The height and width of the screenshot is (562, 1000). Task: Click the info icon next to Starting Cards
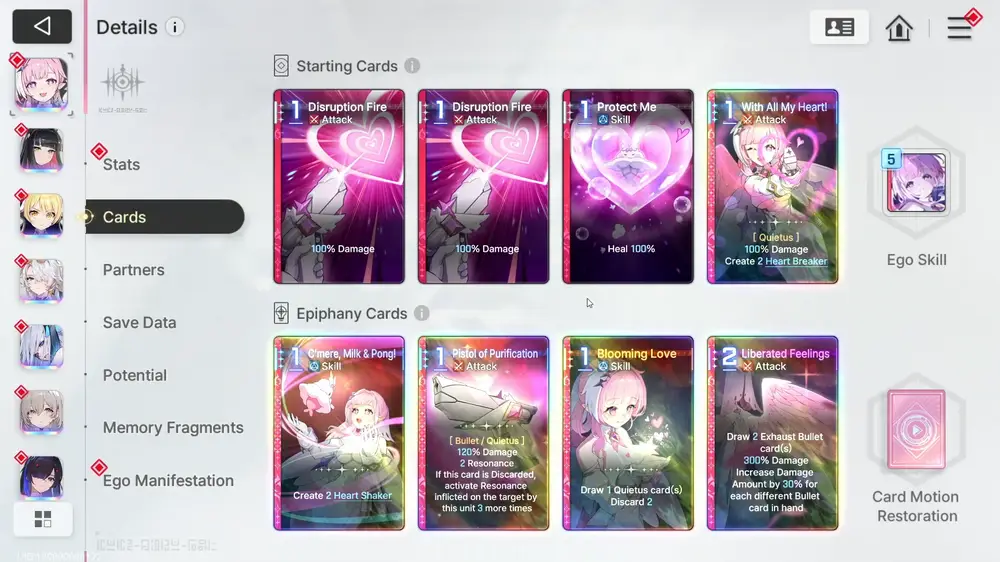pos(412,66)
